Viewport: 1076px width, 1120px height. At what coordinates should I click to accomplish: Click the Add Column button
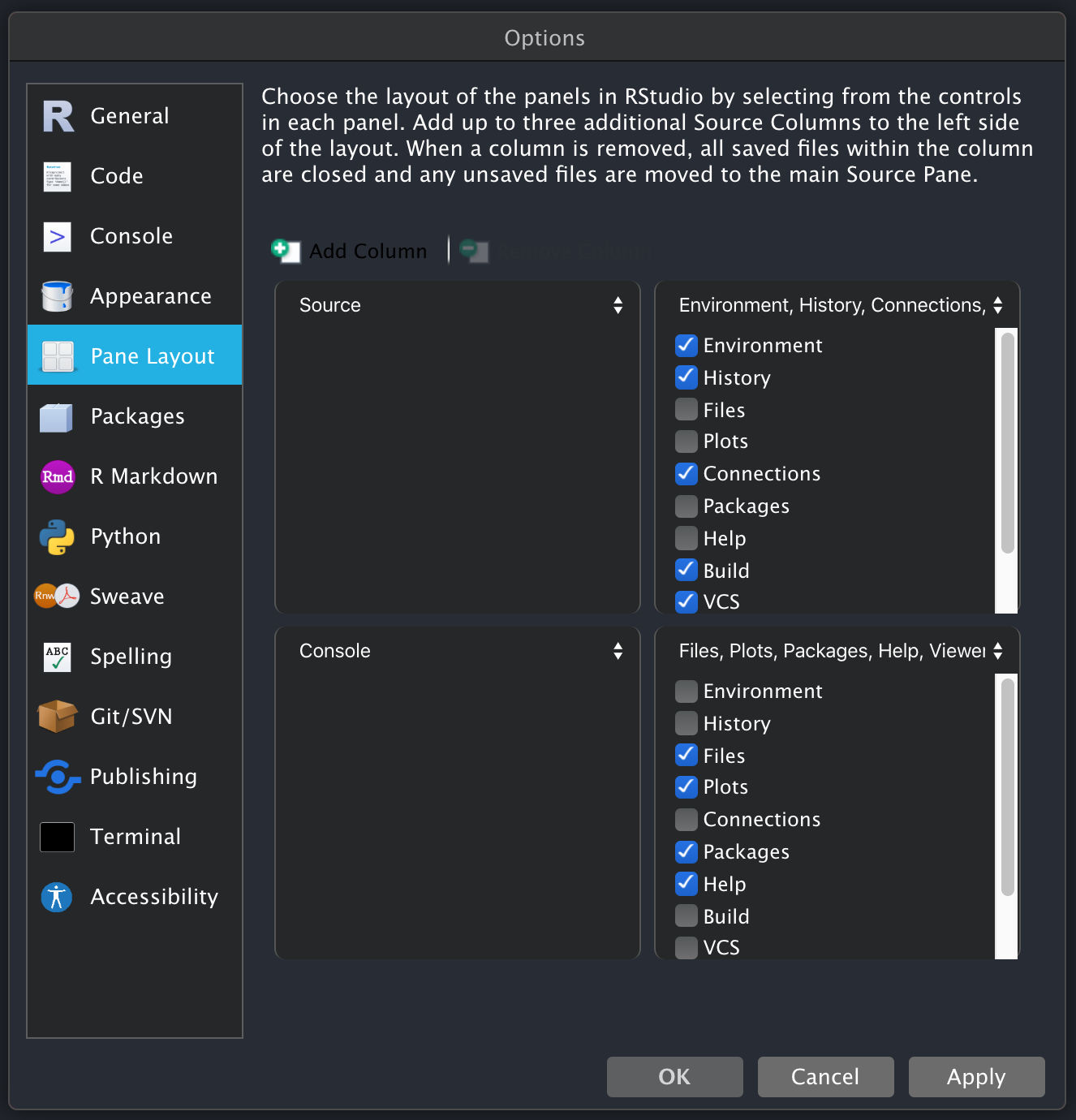tap(349, 251)
